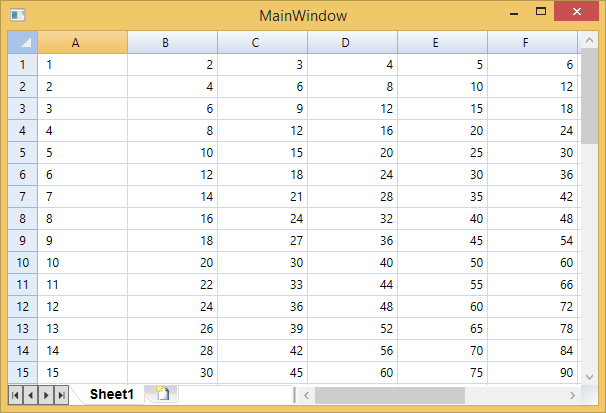Add a new sheet with the insert-sheet icon

click(161, 394)
